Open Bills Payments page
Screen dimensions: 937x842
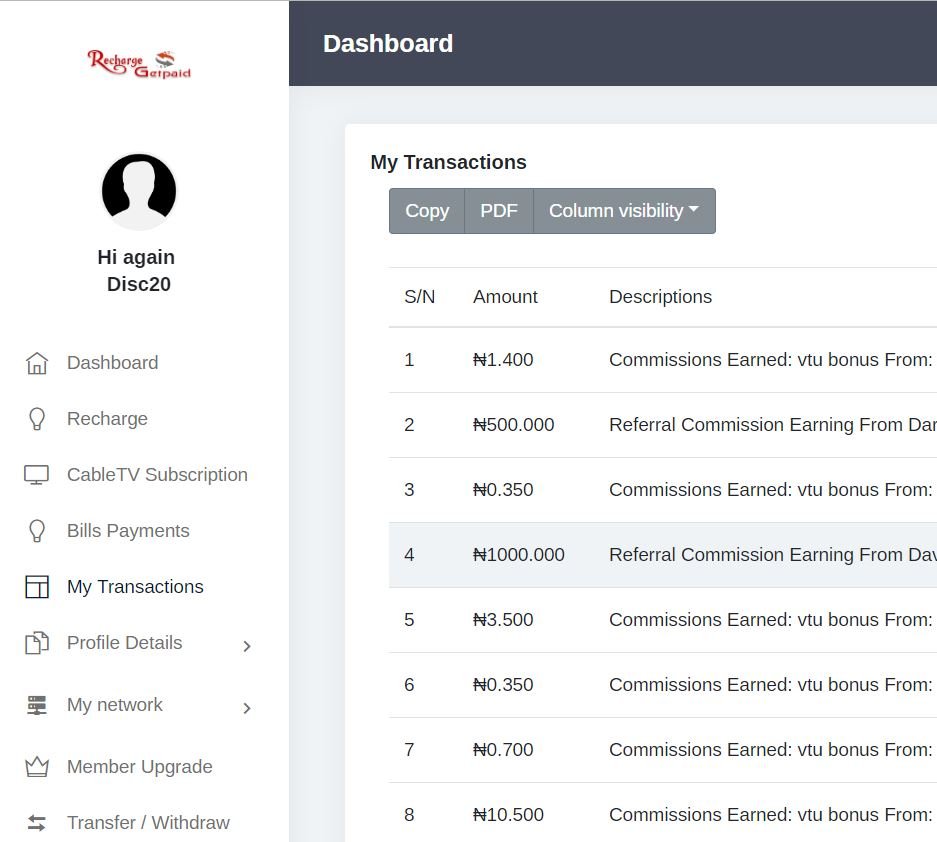click(x=128, y=531)
